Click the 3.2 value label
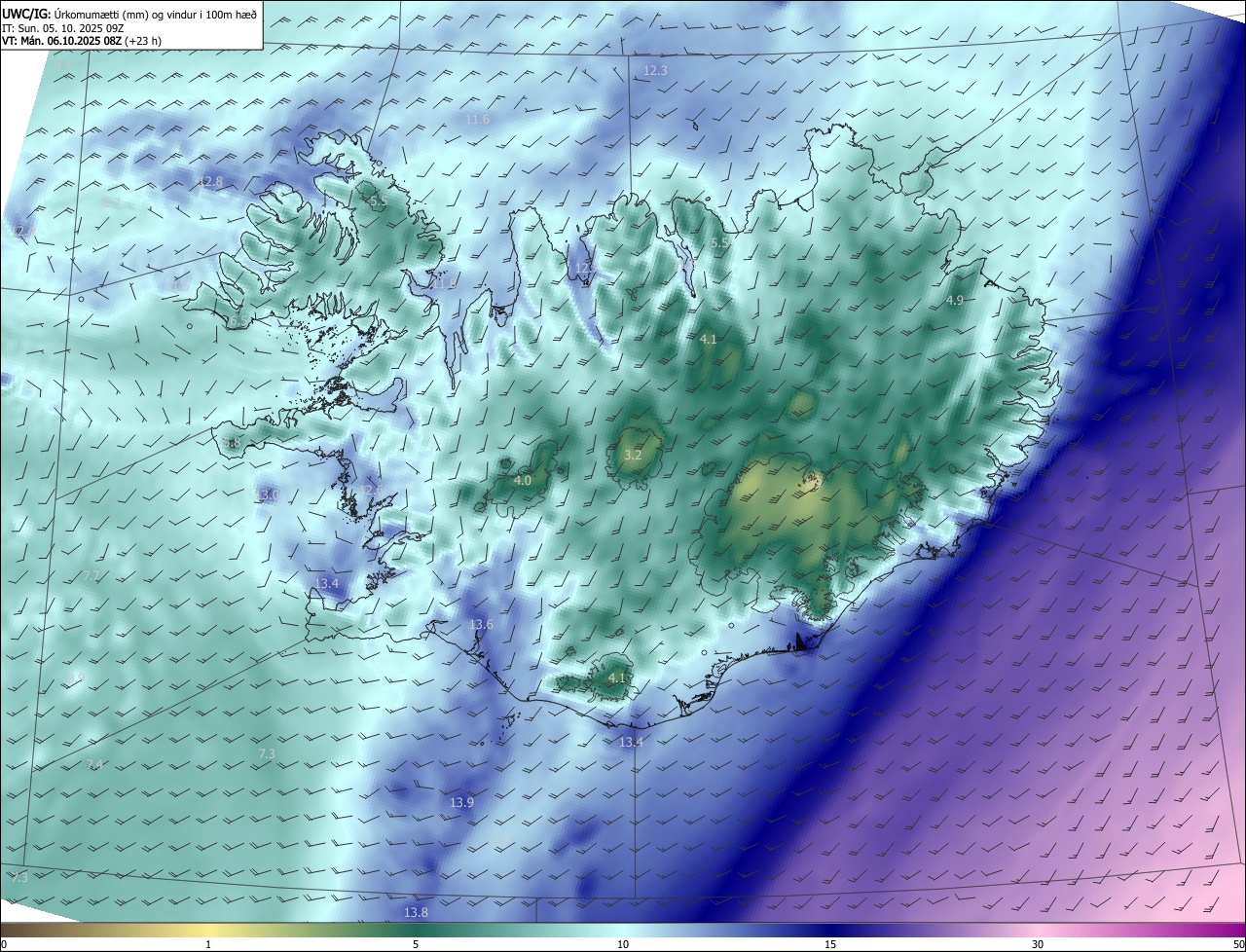 633,456
